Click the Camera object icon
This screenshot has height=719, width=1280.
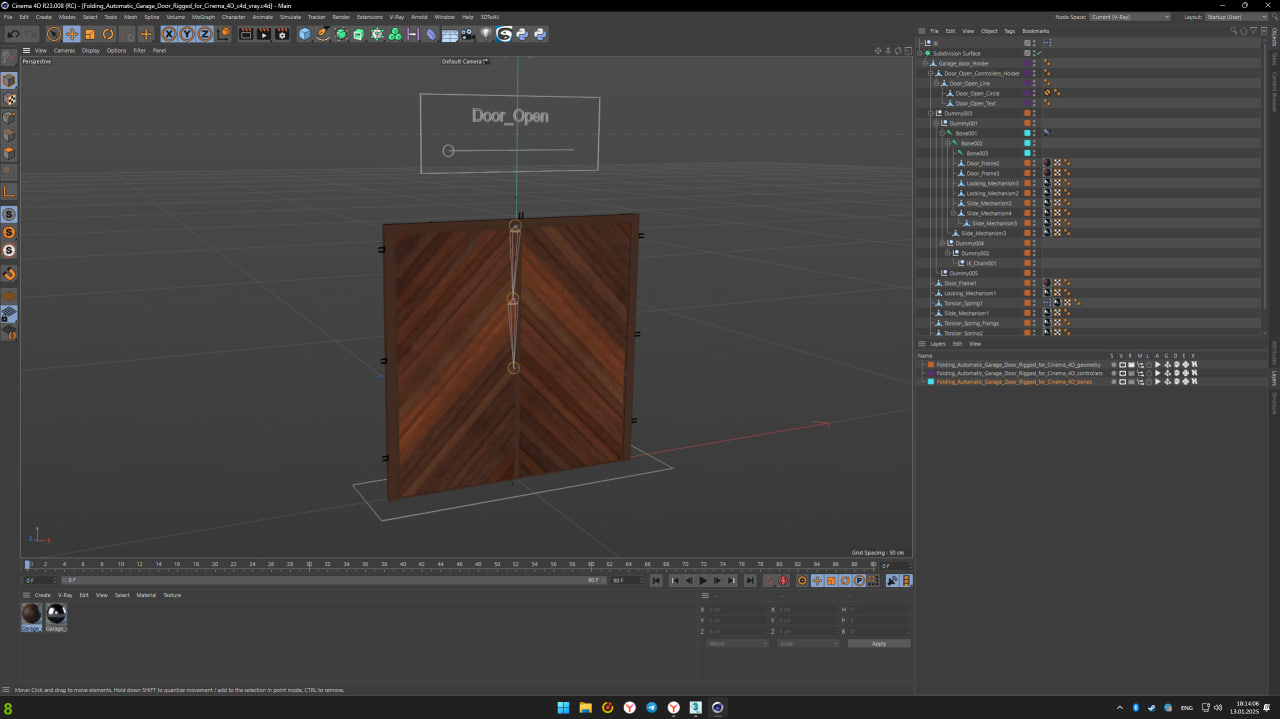pyautogui.click(x=467, y=34)
